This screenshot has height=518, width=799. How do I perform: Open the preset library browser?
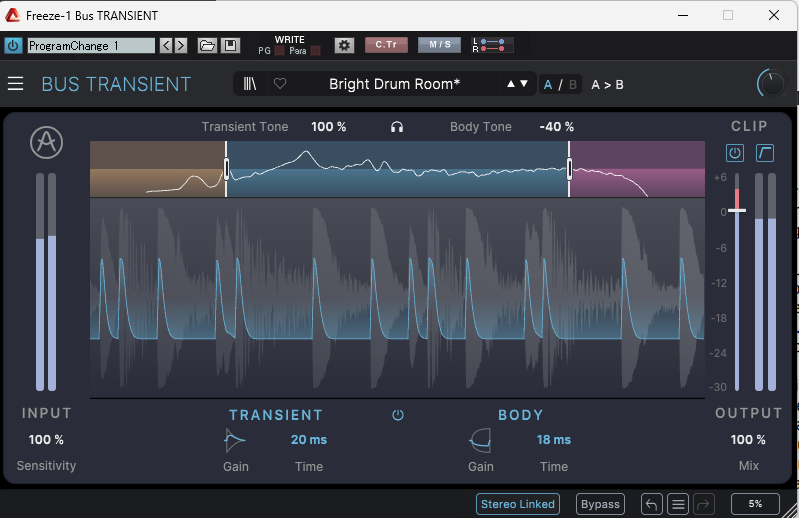250,84
